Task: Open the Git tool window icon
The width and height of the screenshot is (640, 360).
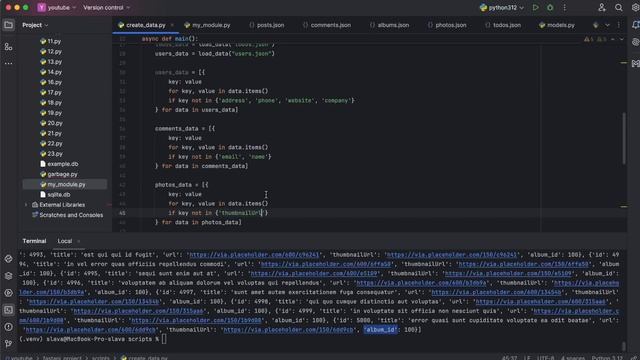Action: click(x=8, y=344)
